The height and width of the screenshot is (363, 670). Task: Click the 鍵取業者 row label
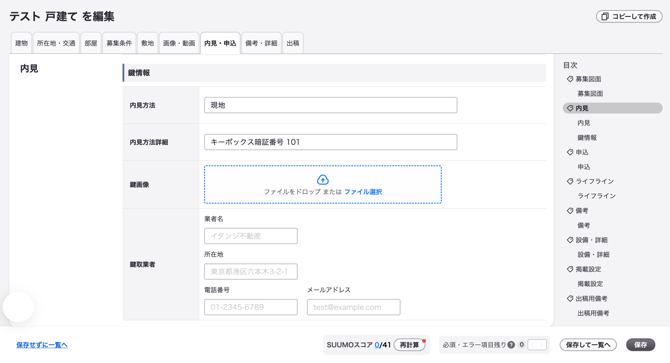click(x=142, y=264)
